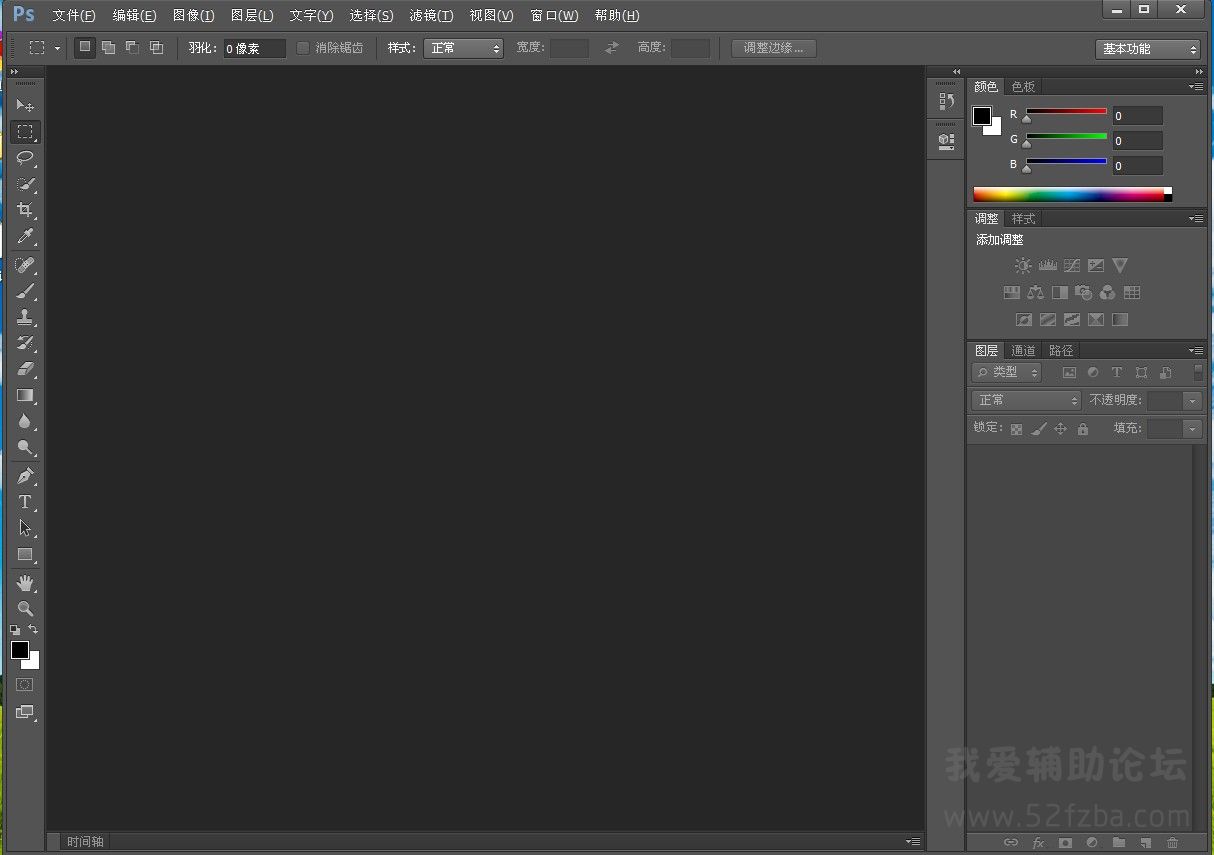Open the 时间轴 panel flyout menu
1214x855 pixels.
[x=912, y=842]
